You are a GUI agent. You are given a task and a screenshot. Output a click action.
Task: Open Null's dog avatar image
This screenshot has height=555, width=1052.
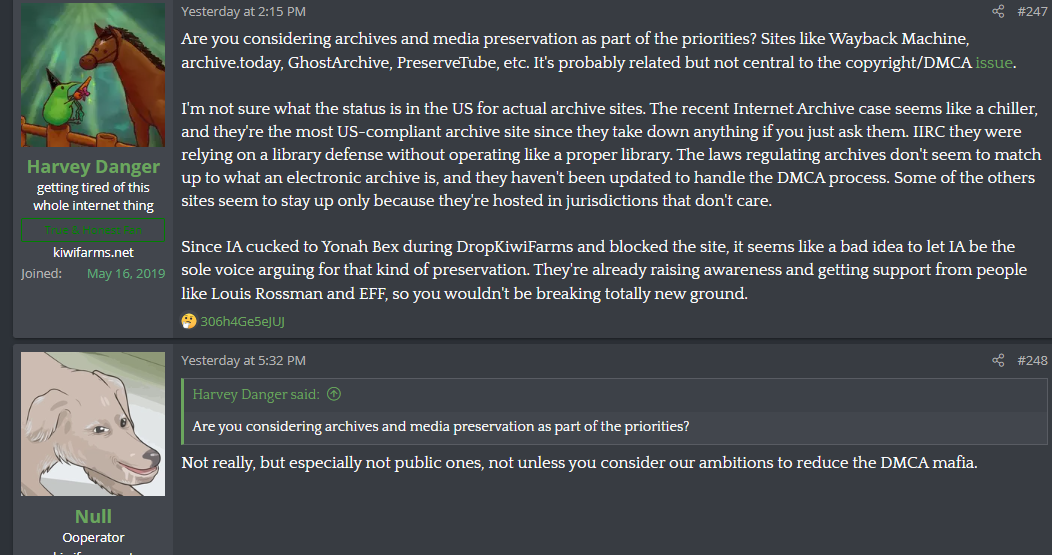[94, 423]
